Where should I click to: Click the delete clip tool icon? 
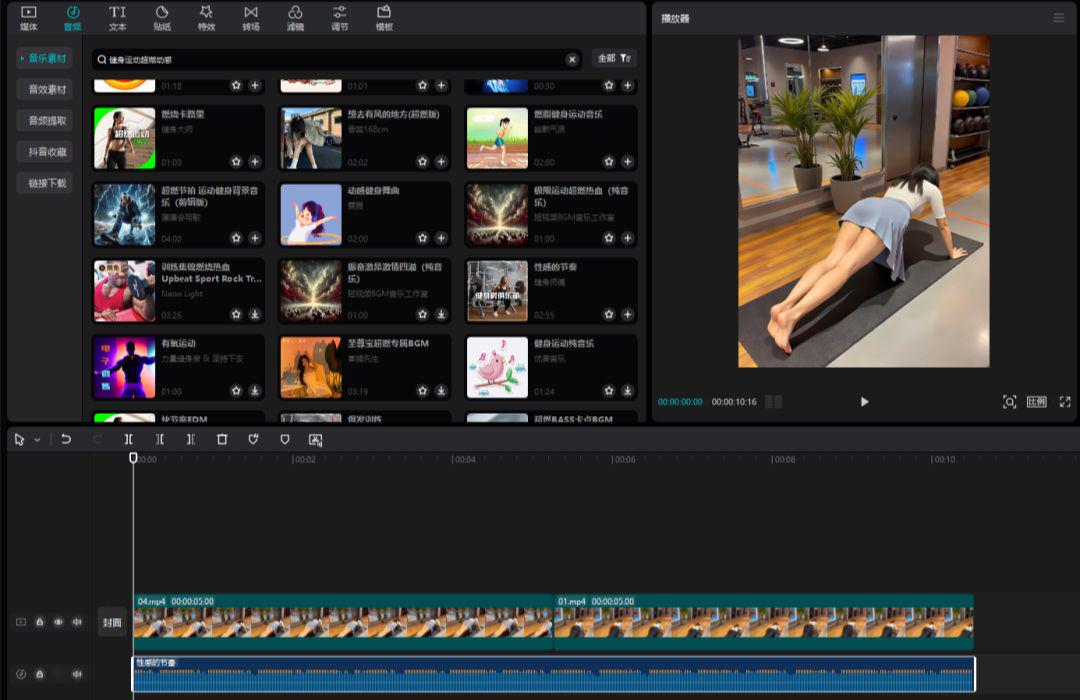click(x=221, y=439)
